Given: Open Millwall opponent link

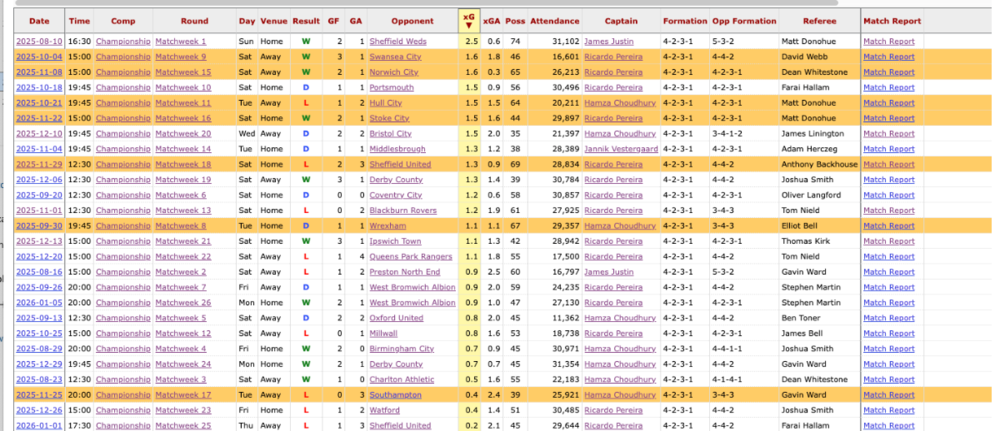Looking at the screenshot, I should [x=383, y=333].
